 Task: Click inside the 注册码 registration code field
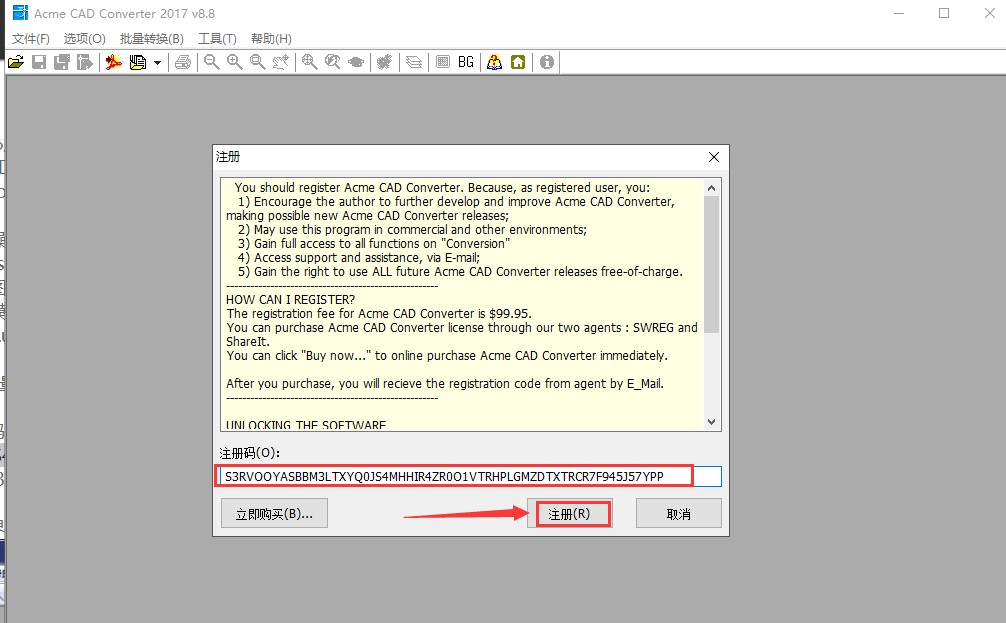click(470, 476)
